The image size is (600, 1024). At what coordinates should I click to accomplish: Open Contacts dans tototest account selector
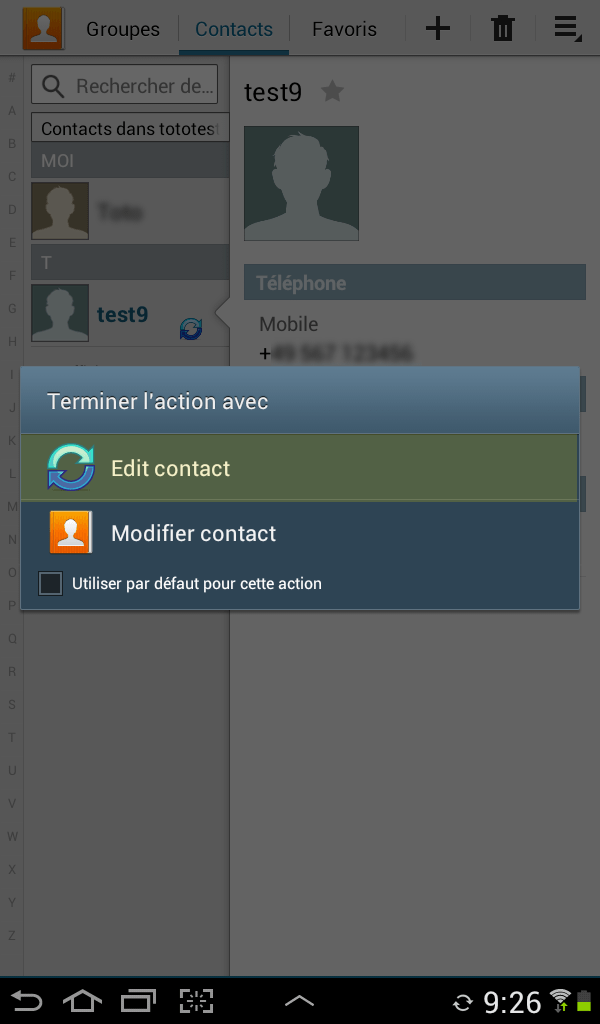tap(130, 127)
